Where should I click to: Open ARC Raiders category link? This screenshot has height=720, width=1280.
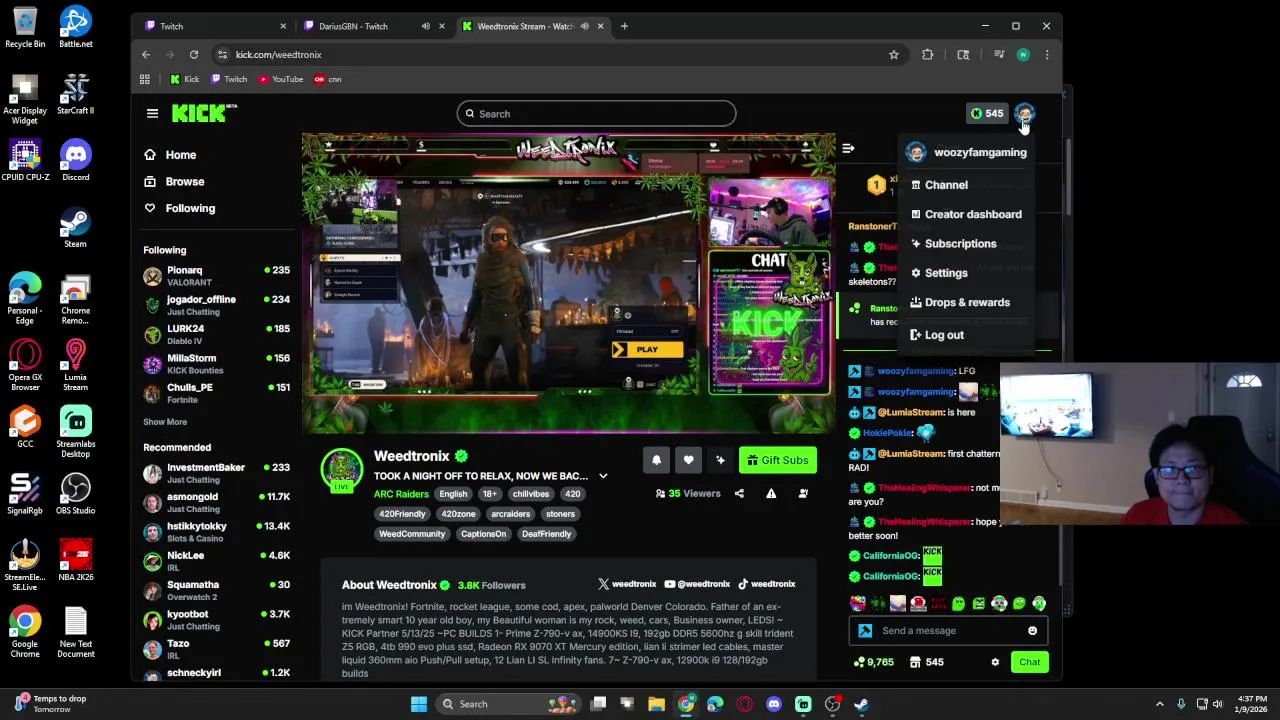(x=401, y=494)
